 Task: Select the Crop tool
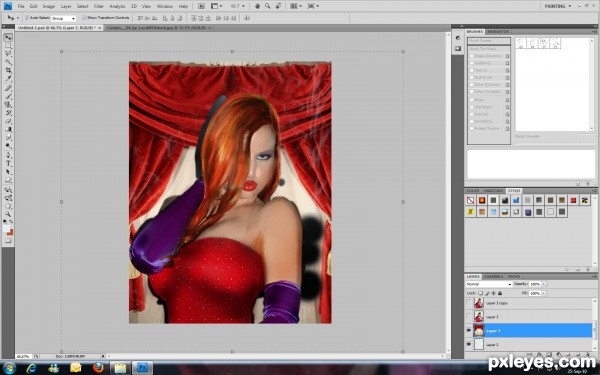(8, 71)
